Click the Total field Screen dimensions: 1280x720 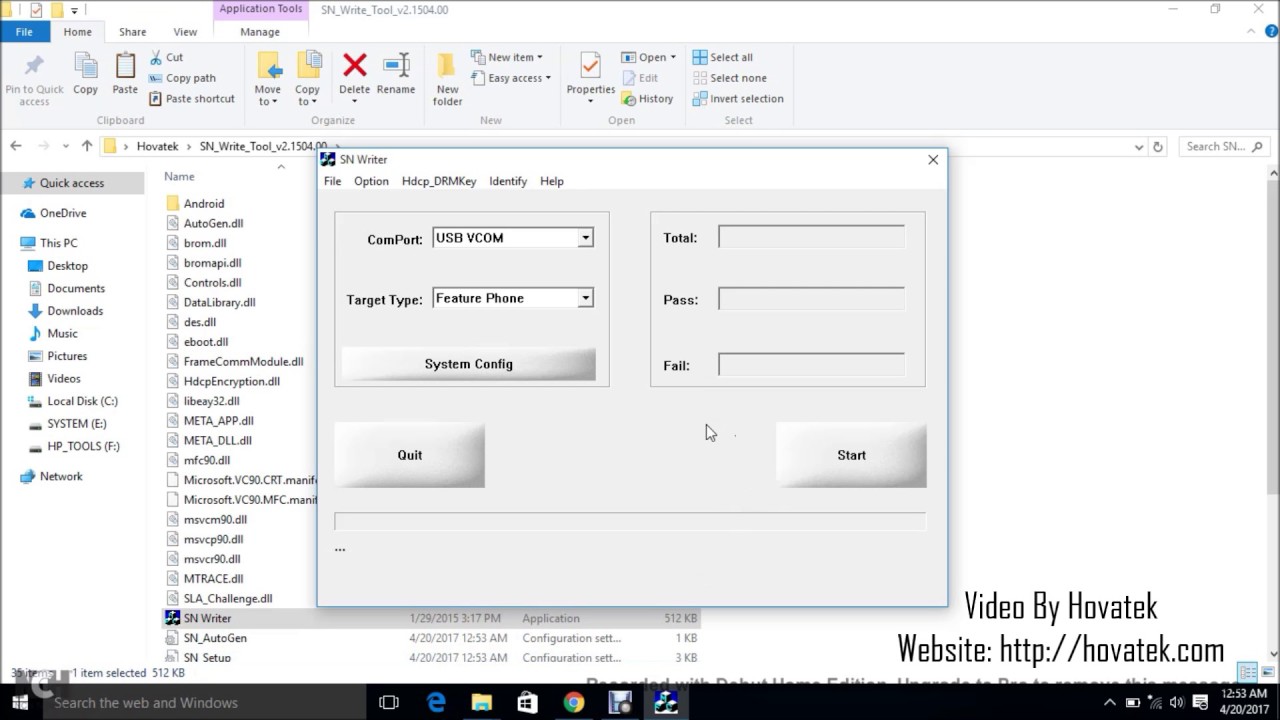click(x=811, y=237)
